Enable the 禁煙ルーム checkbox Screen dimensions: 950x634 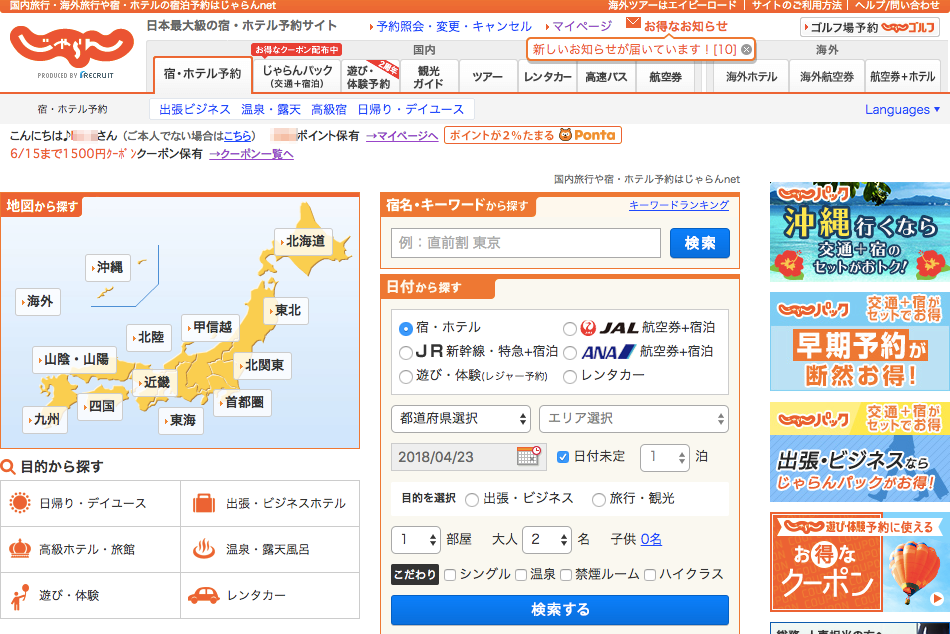(566, 575)
